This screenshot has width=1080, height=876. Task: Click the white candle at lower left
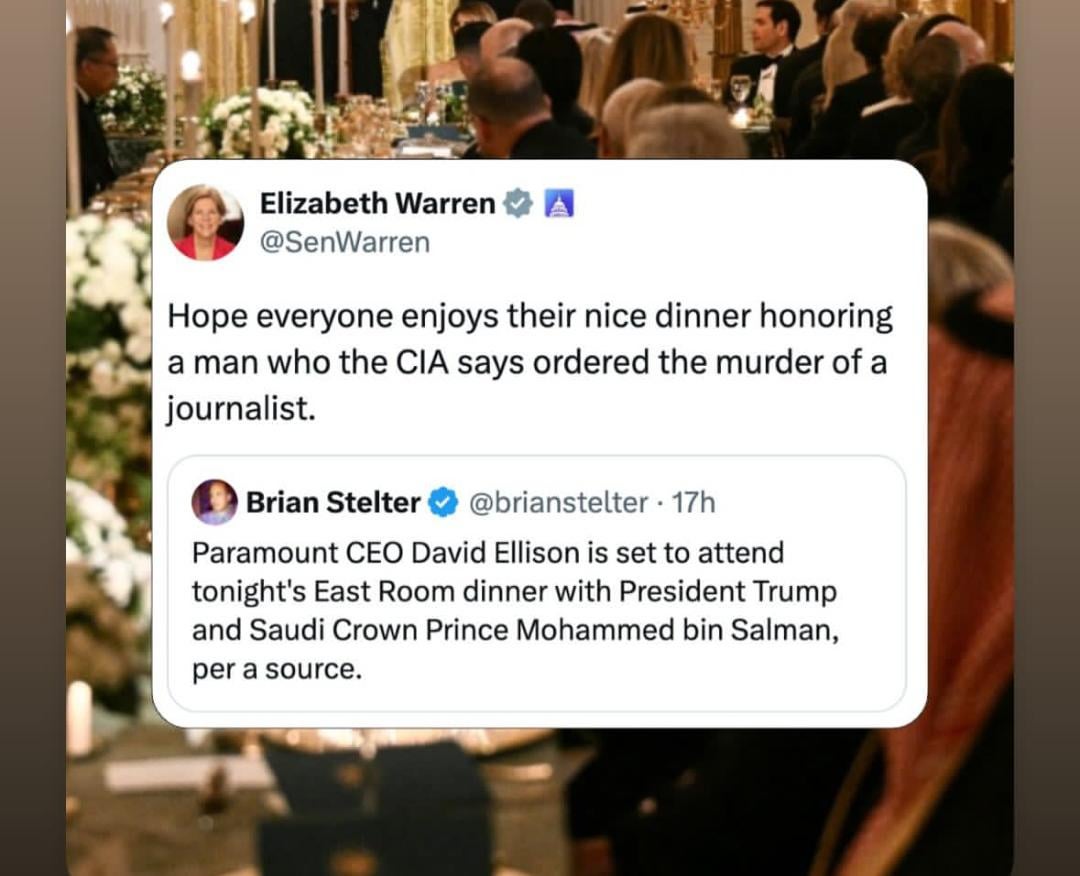point(80,718)
